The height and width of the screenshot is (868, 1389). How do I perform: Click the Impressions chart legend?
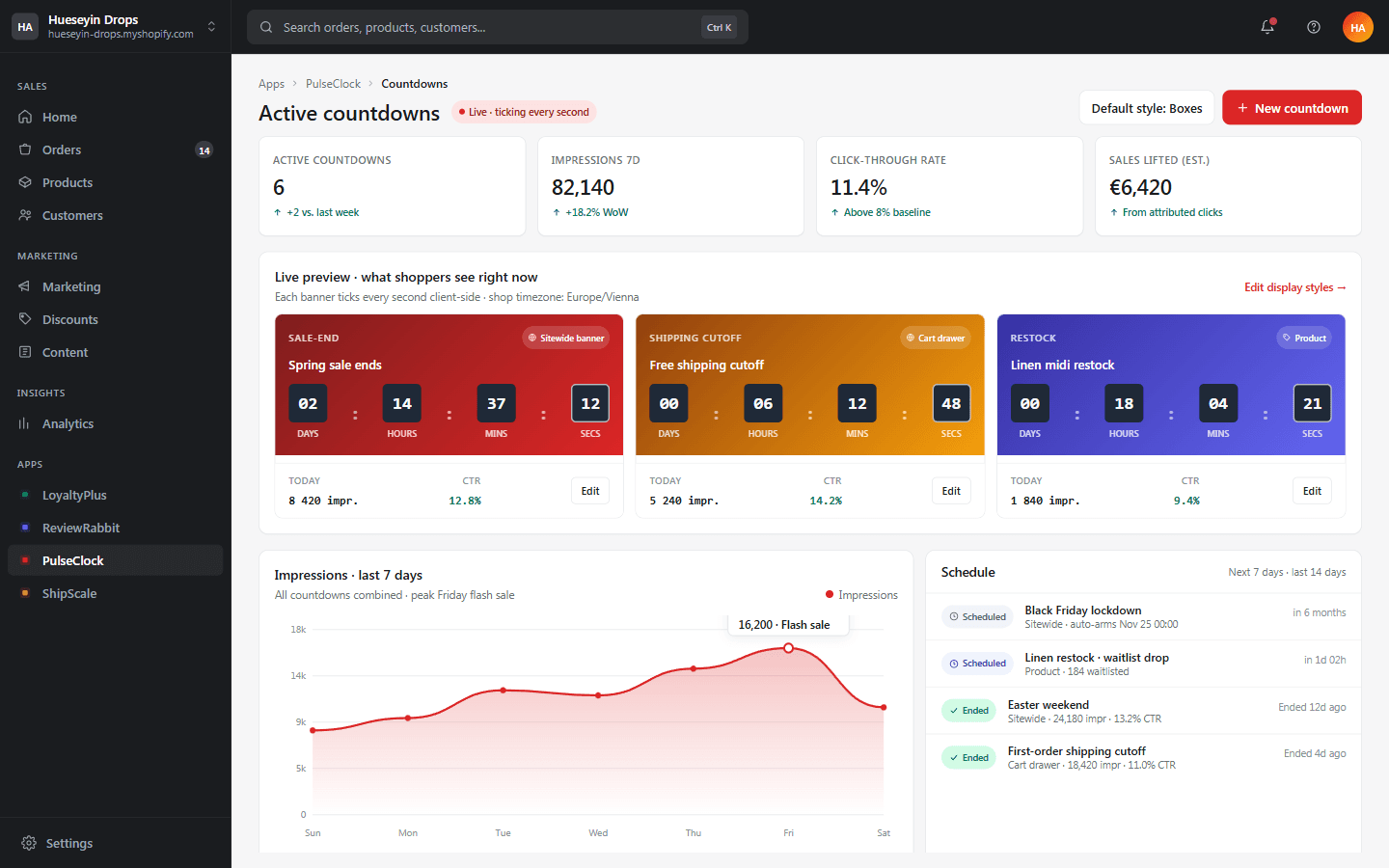point(861,595)
